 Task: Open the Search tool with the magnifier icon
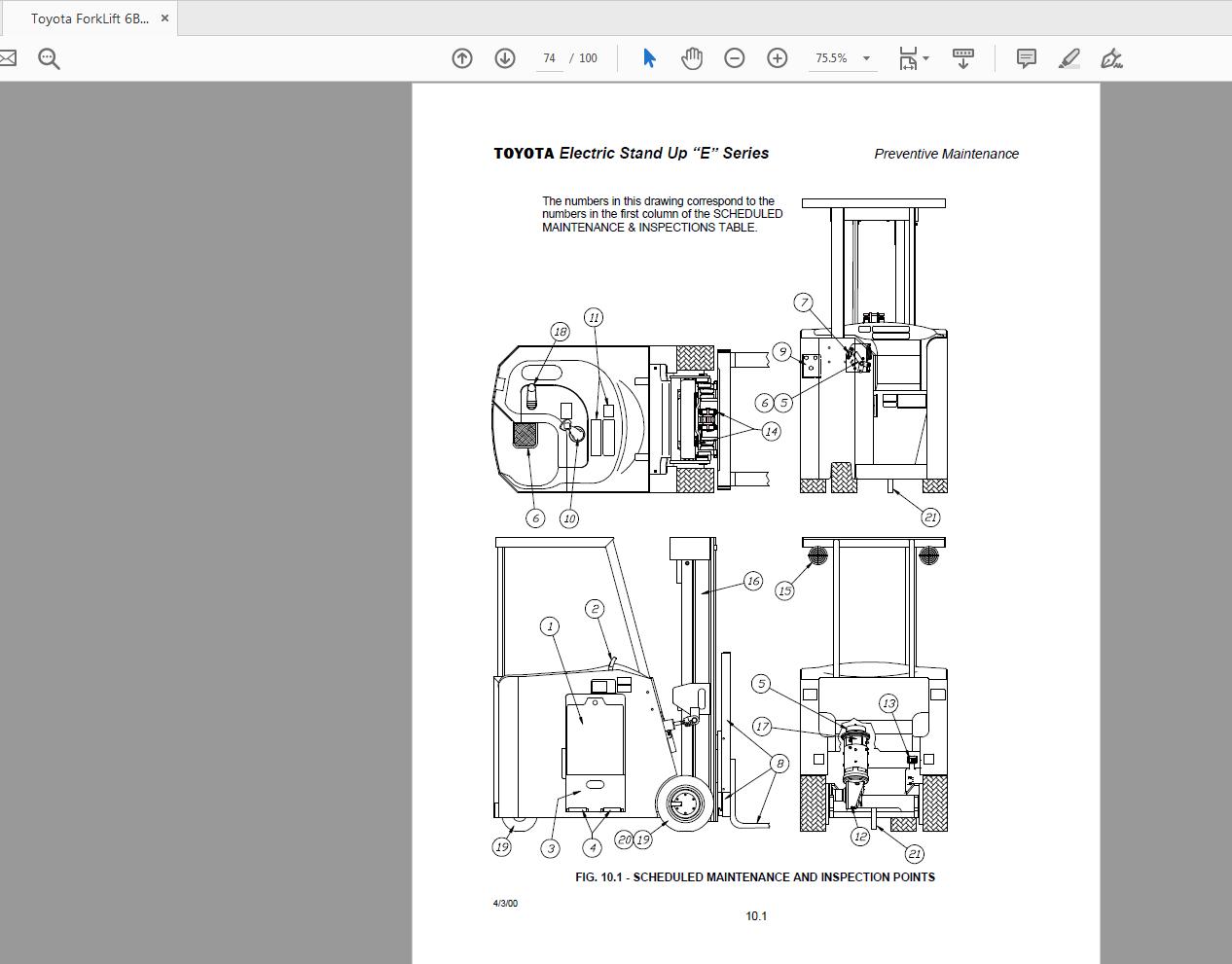tap(49, 58)
